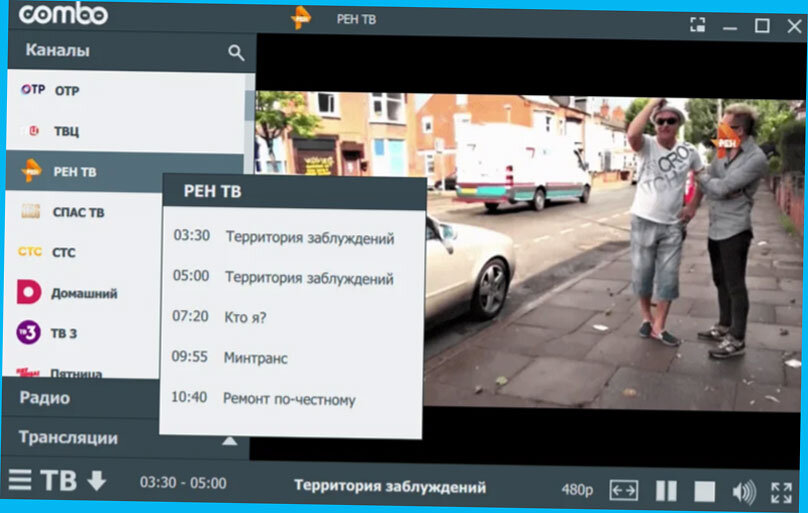808x513 pixels.
Task: Switch to compact mini-player mode icon
Action: (x=698, y=24)
